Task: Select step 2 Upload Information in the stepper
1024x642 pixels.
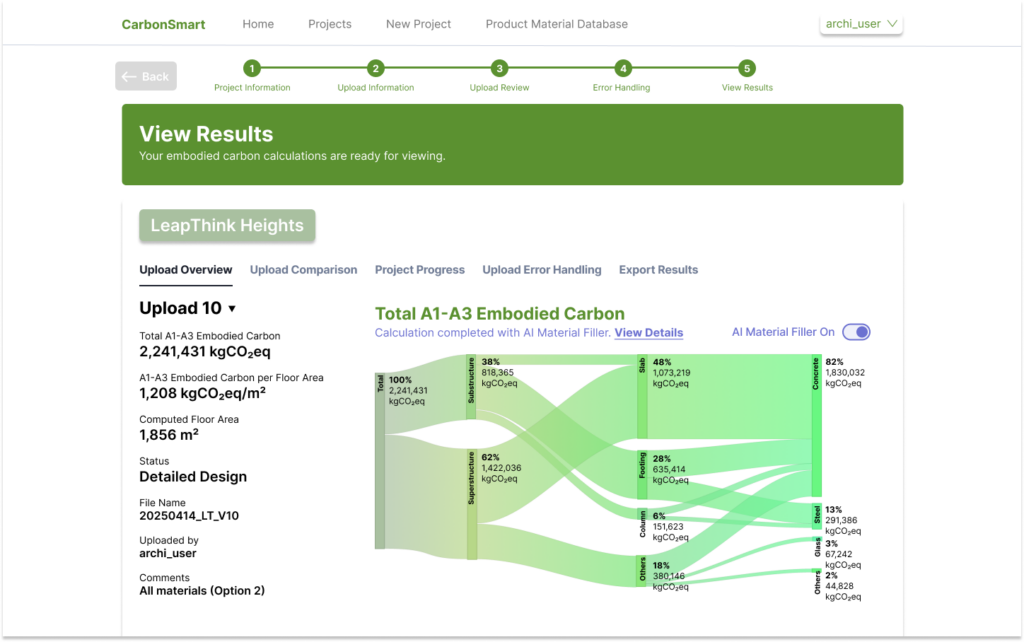Action: coord(375,70)
